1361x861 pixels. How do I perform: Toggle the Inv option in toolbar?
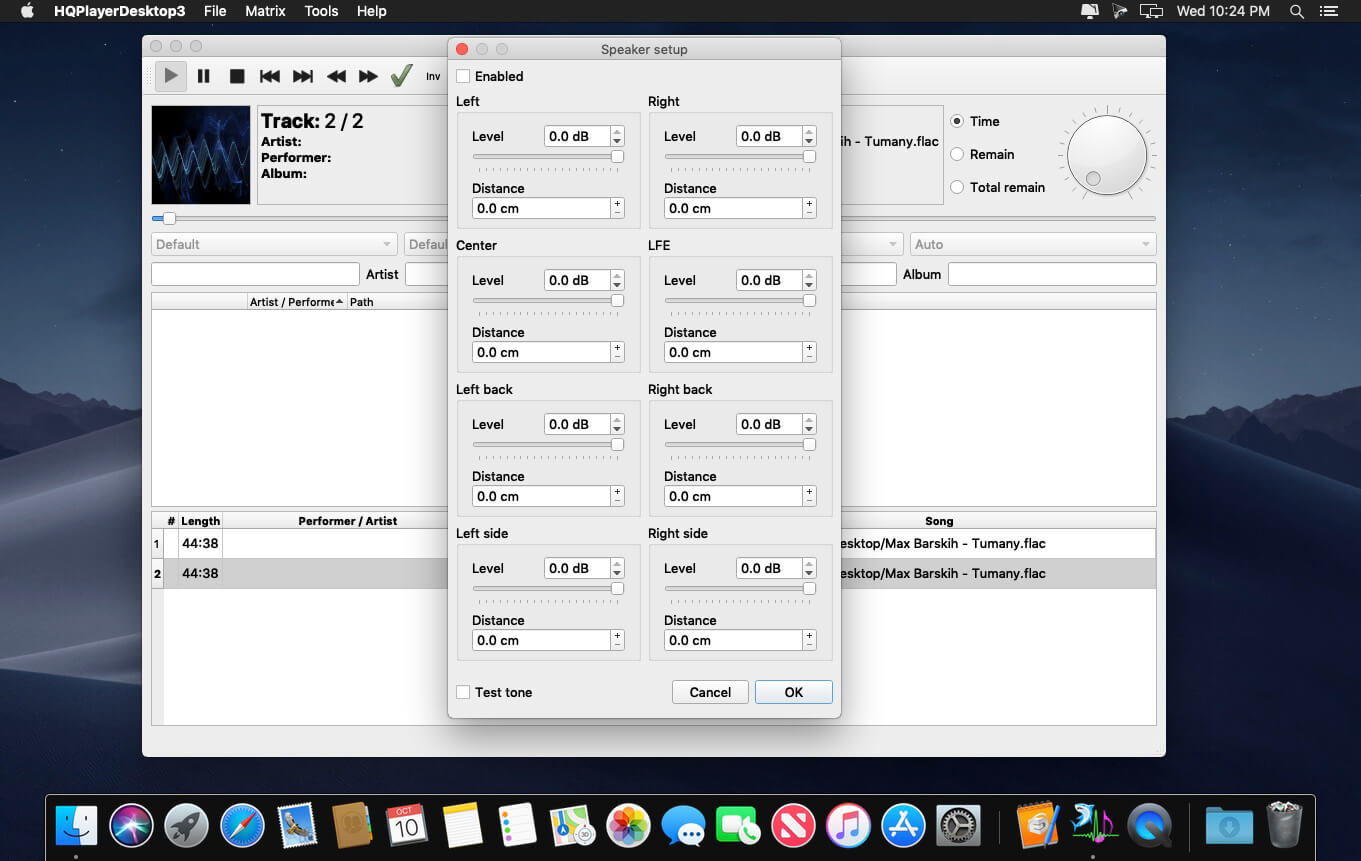click(x=433, y=76)
